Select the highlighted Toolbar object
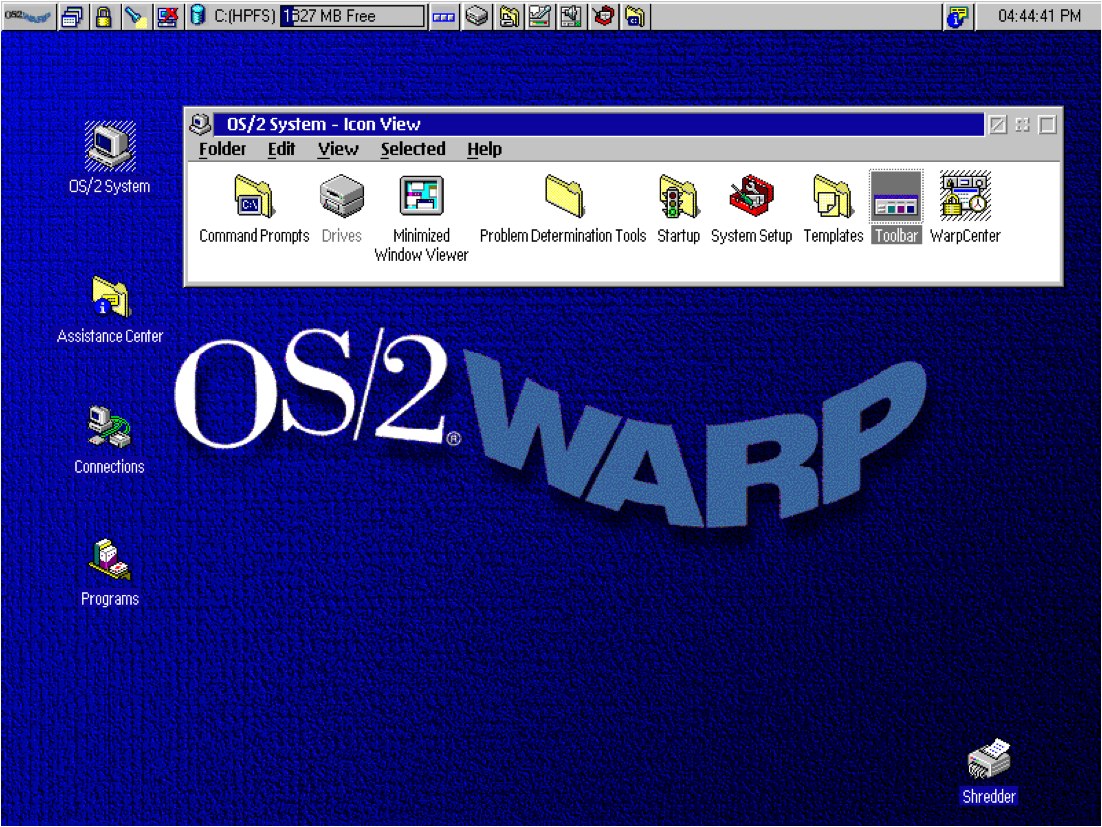The image size is (1102, 827). pos(896,207)
